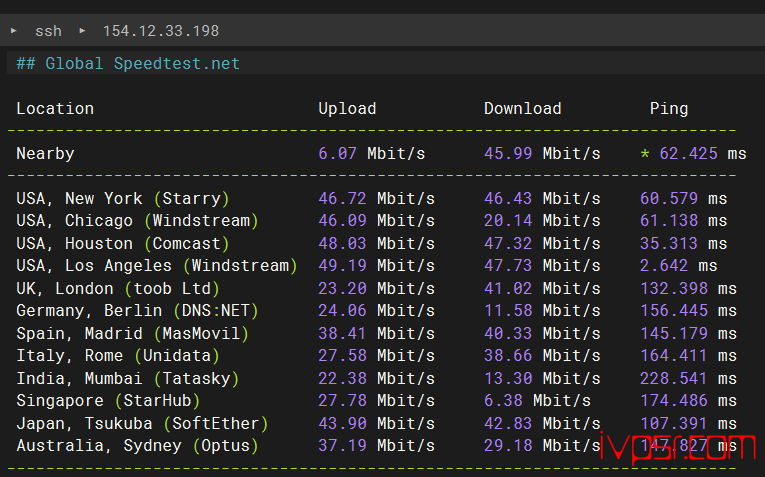Select USA, Houston (Comcast) row
This screenshot has height=477, width=765.
[x=122, y=243]
